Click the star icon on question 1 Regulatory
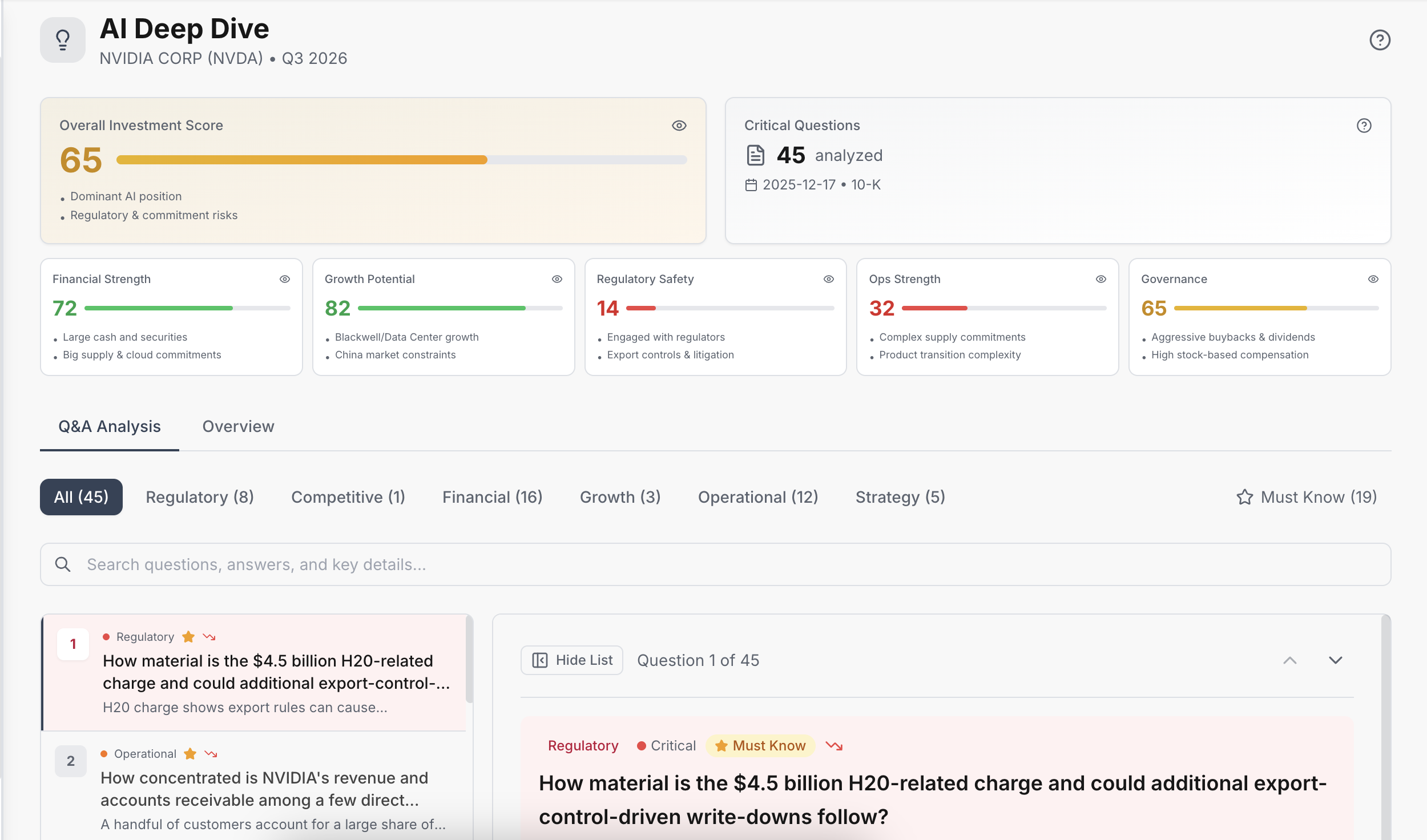The width and height of the screenshot is (1427, 840). click(187, 636)
